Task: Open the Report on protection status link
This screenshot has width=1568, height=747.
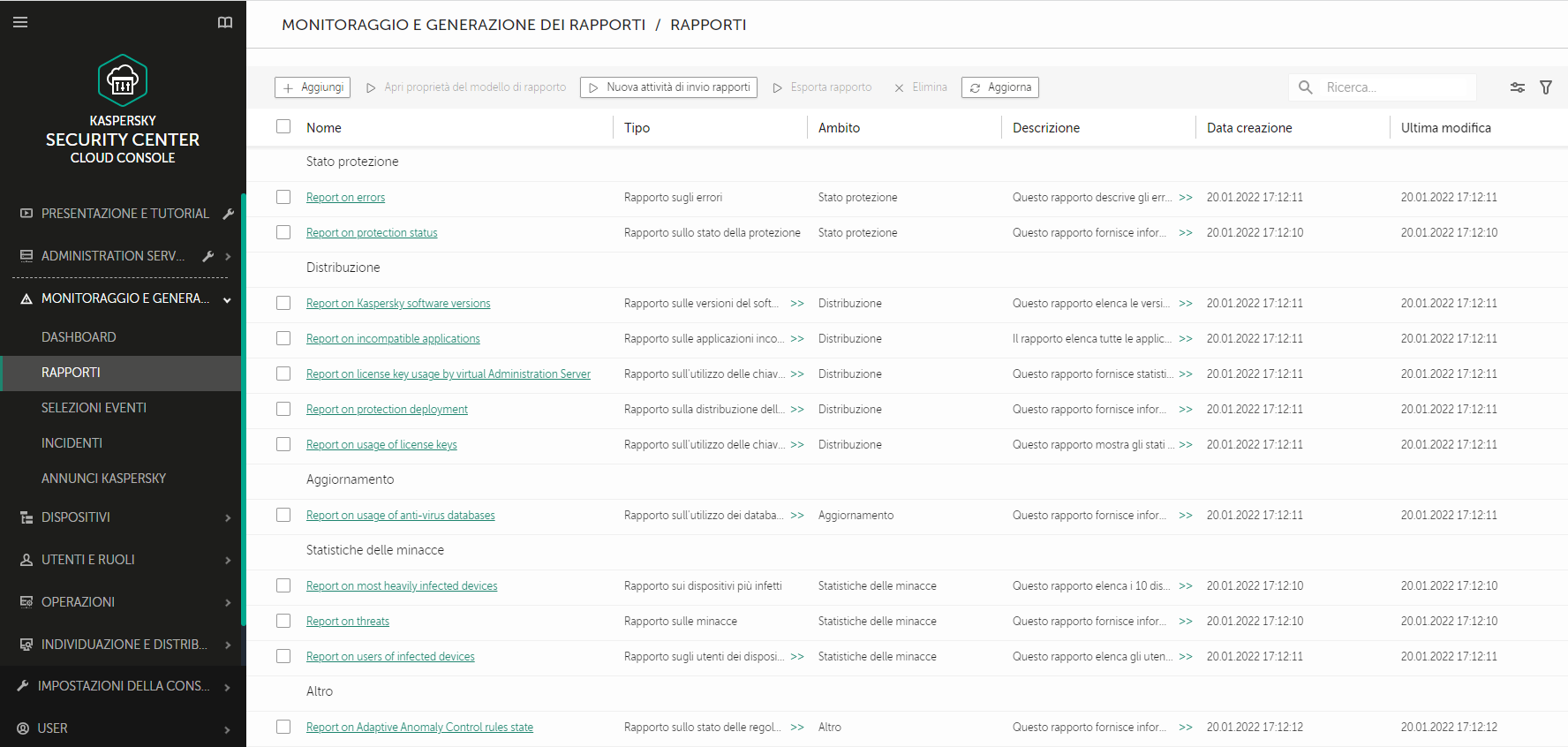Action: click(x=372, y=233)
